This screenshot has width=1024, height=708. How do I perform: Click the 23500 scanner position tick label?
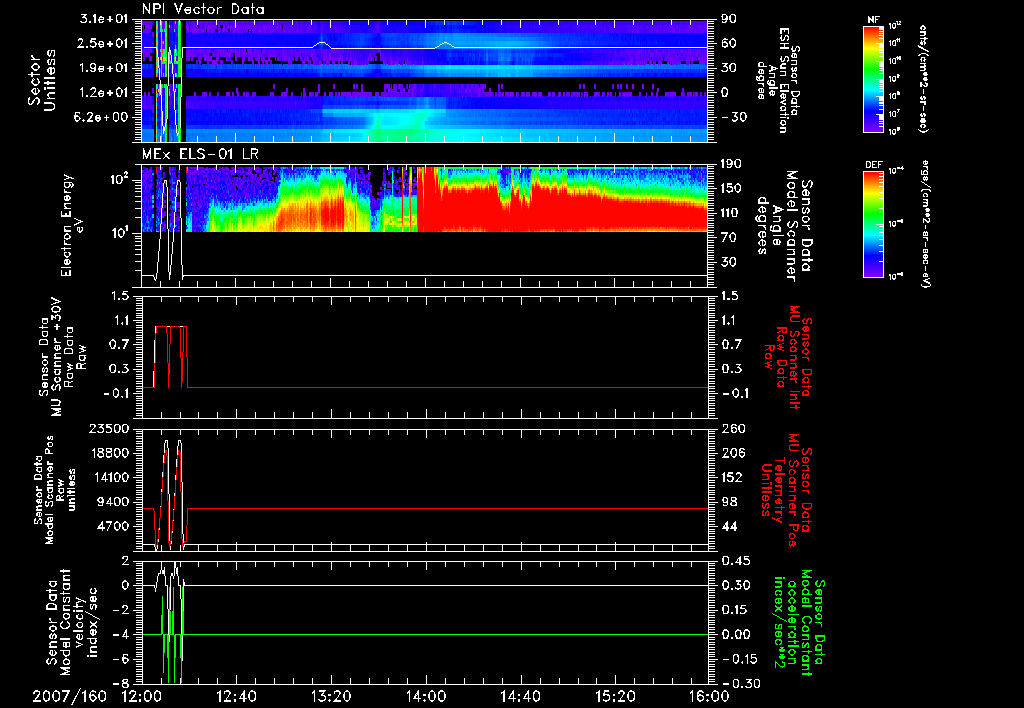click(108, 428)
